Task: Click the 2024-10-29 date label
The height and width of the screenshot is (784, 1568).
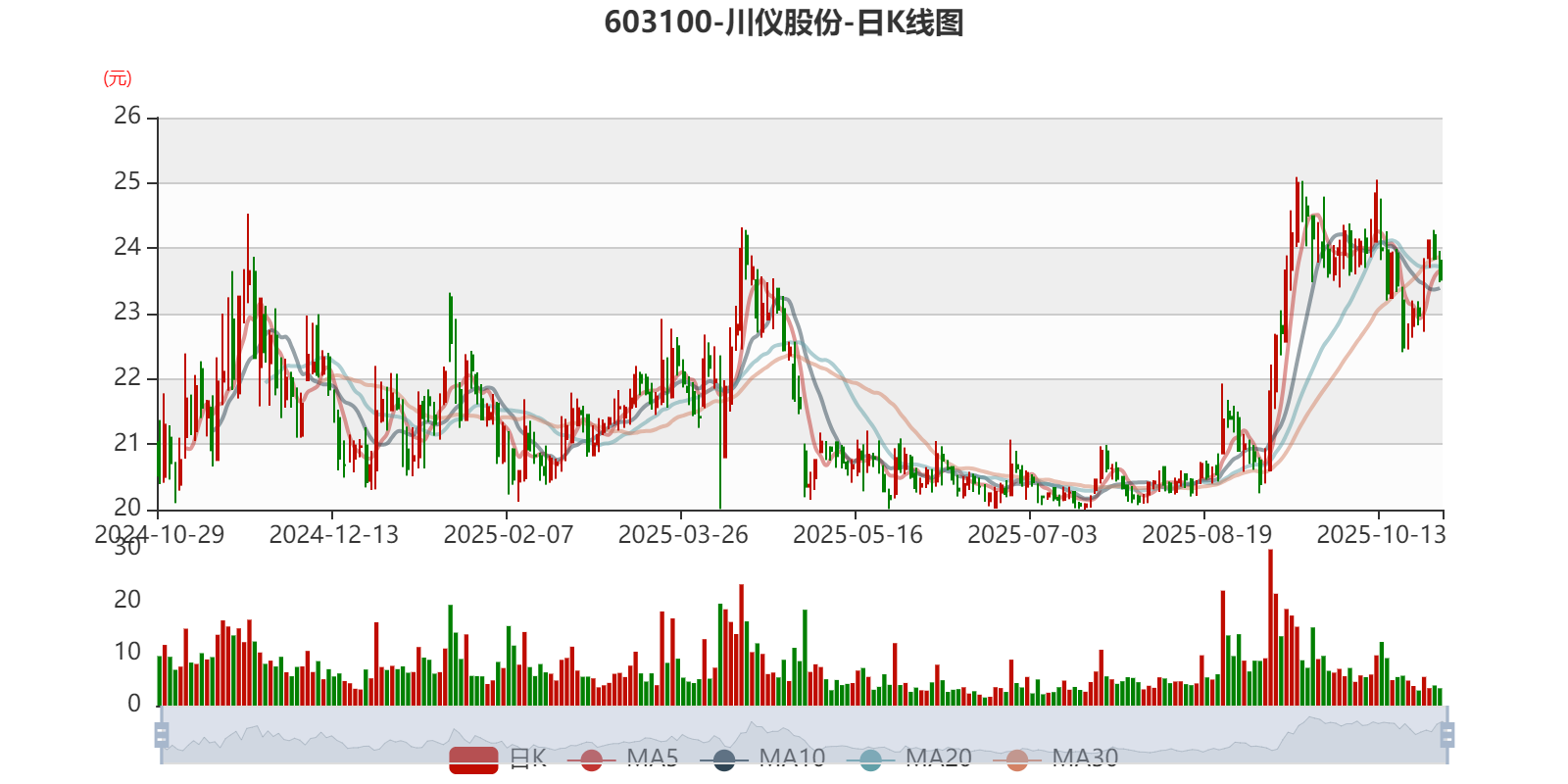Action: click(159, 535)
